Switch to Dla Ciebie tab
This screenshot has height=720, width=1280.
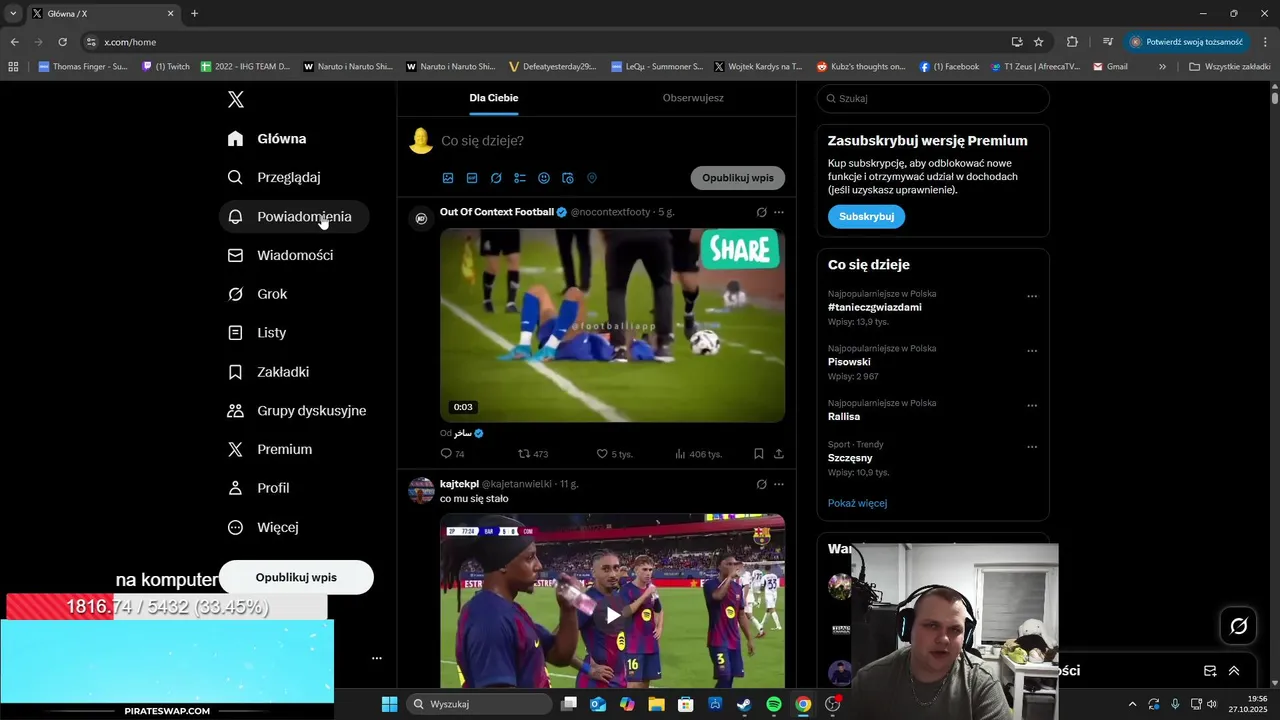[494, 98]
